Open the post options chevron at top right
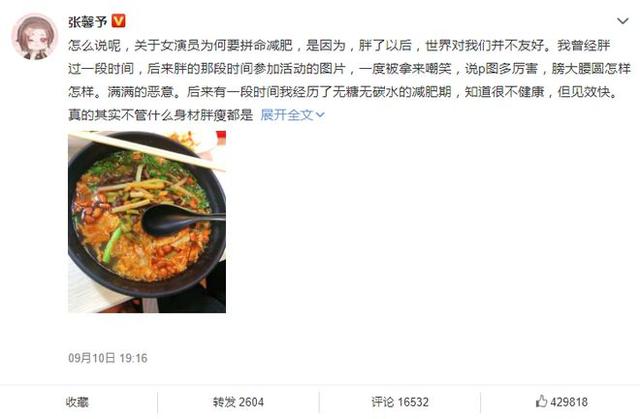 (x=622, y=21)
